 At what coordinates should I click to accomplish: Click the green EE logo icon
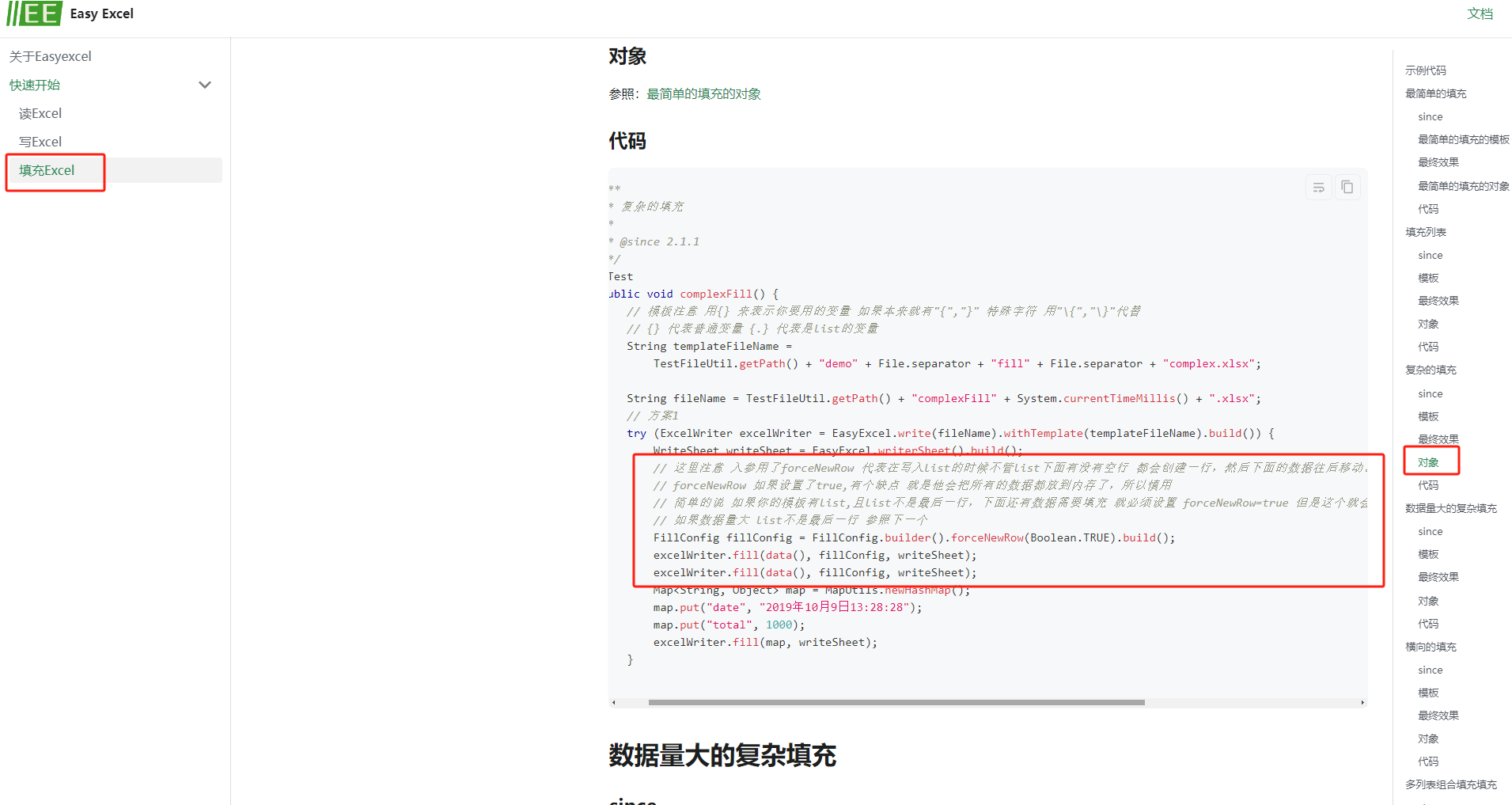[34, 13]
